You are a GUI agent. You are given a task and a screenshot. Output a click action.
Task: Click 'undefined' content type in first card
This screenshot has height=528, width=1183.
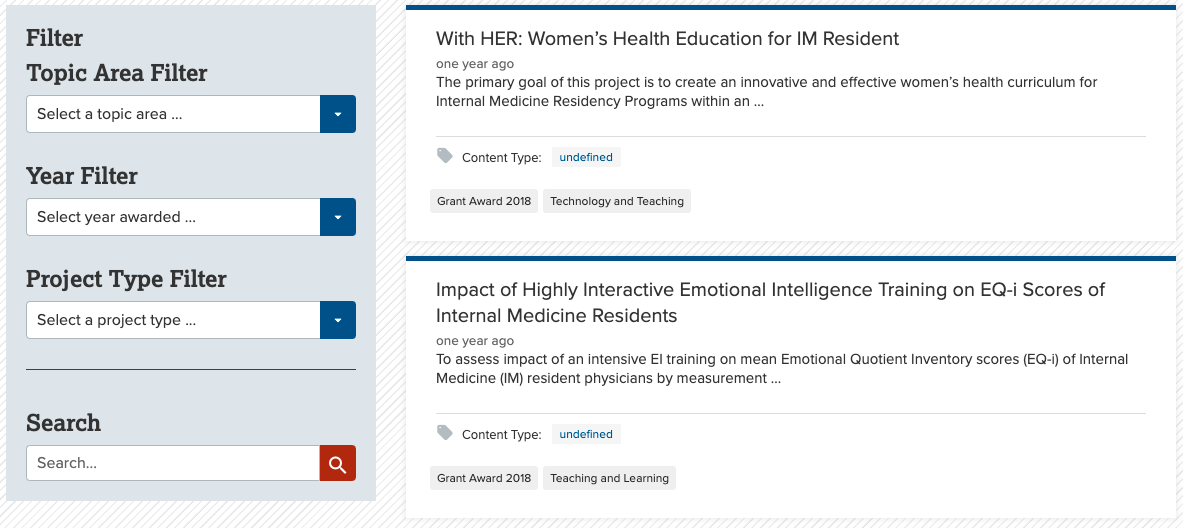tap(586, 157)
